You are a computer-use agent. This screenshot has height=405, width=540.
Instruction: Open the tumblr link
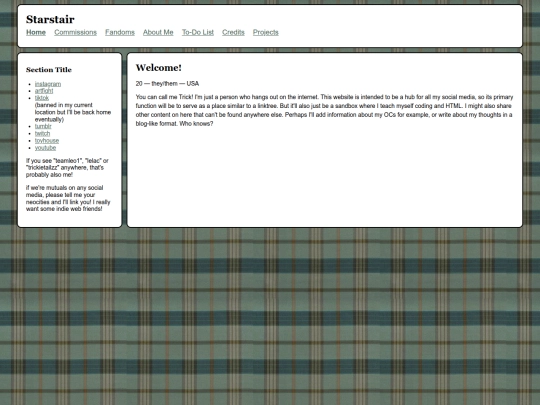(43, 126)
